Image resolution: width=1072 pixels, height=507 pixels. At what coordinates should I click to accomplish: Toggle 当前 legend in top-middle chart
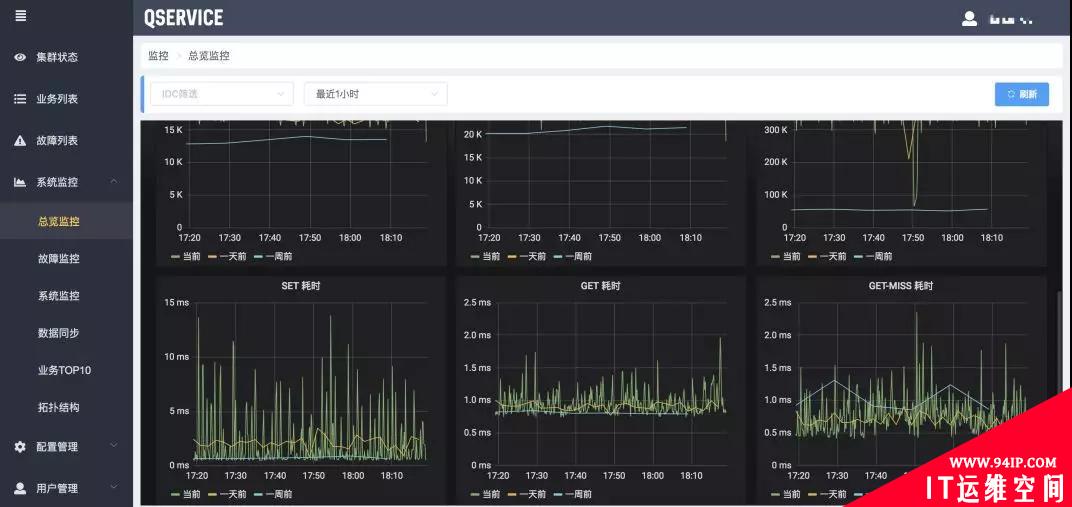(485, 256)
